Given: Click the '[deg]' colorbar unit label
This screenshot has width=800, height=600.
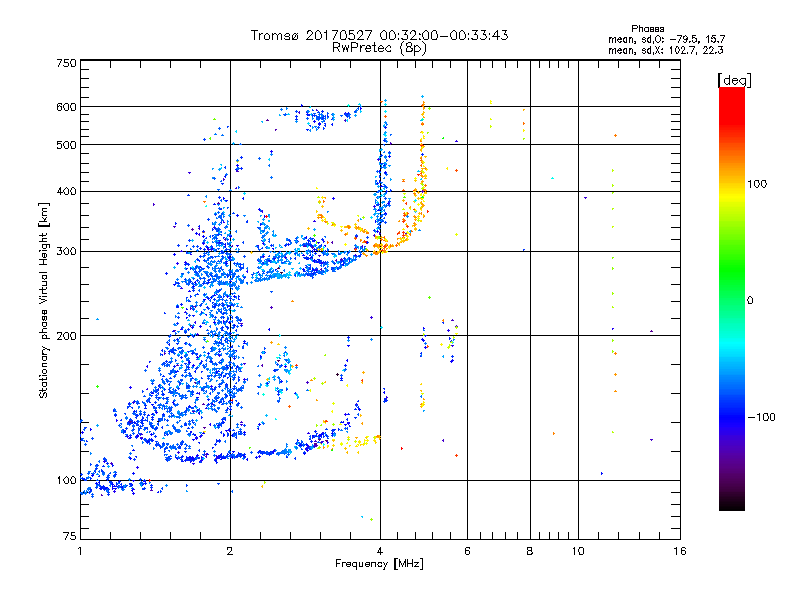Looking at the screenshot, I should [734, 80].
